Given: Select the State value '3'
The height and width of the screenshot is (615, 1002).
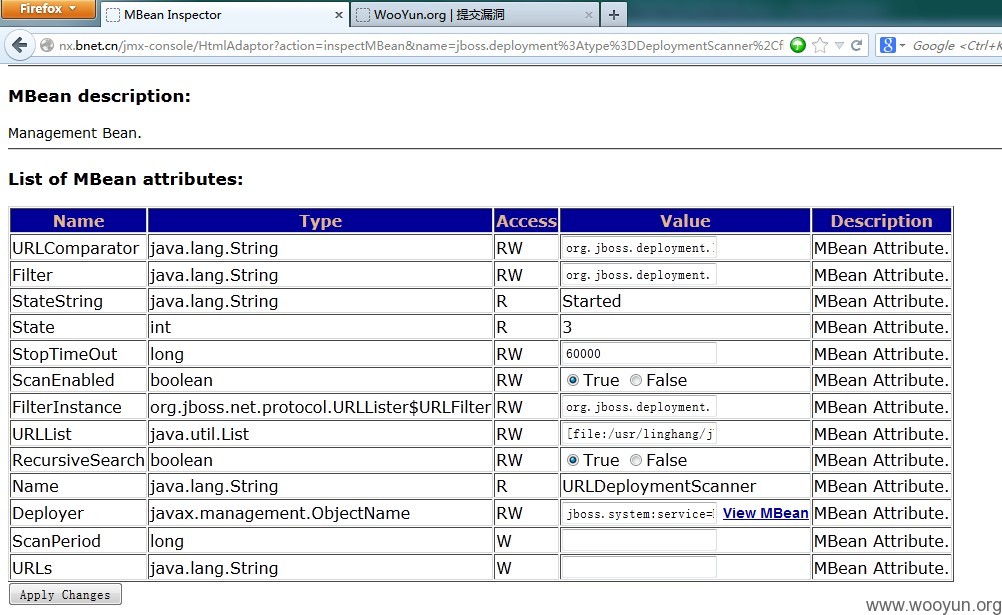Looking at the screenshot, I should coord(567,327).
